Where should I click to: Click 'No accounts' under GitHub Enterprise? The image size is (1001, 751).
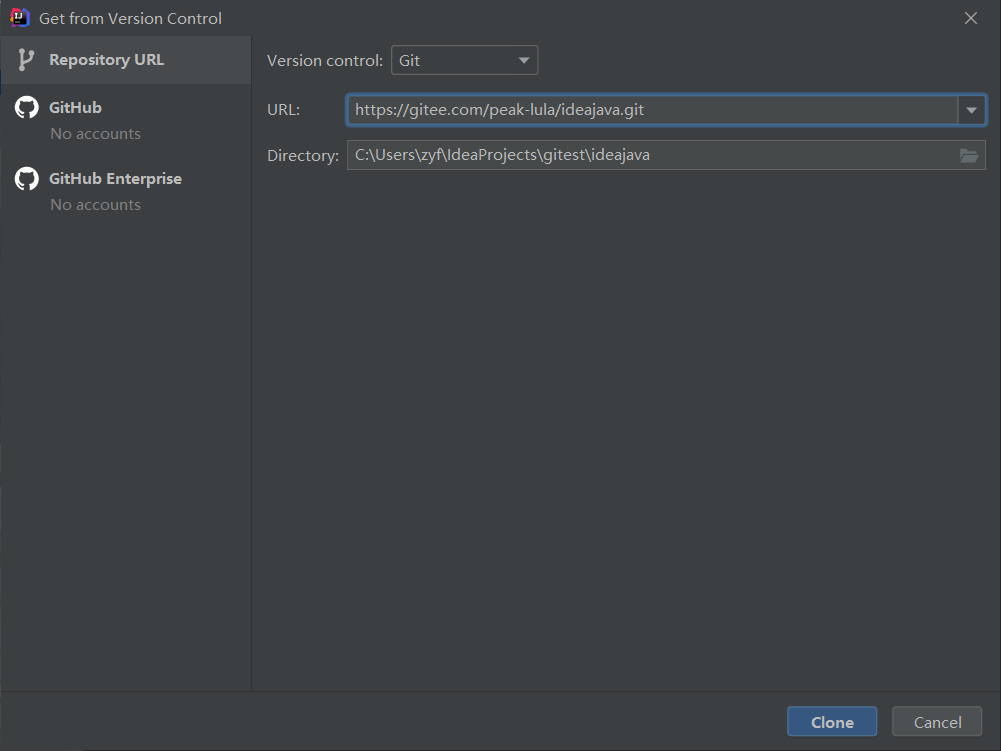coord(96,204)
